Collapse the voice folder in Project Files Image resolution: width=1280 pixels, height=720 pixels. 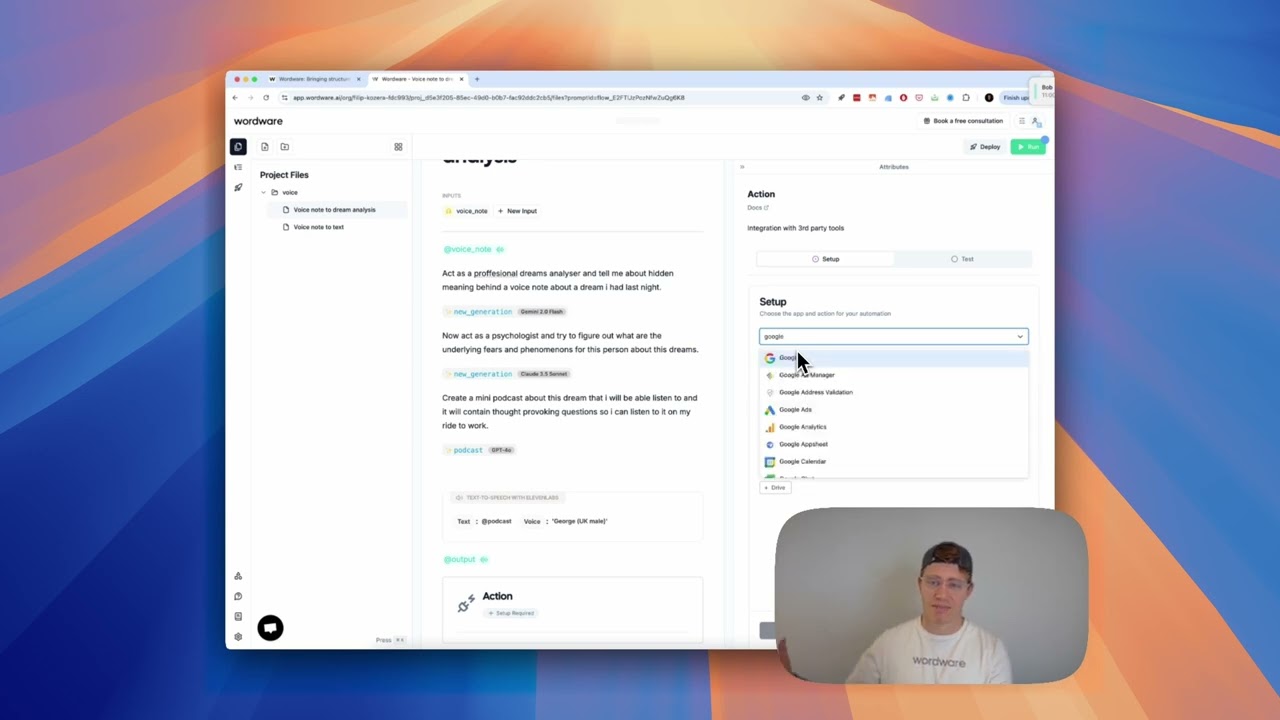pyautogui.click(x=264, y=192)
